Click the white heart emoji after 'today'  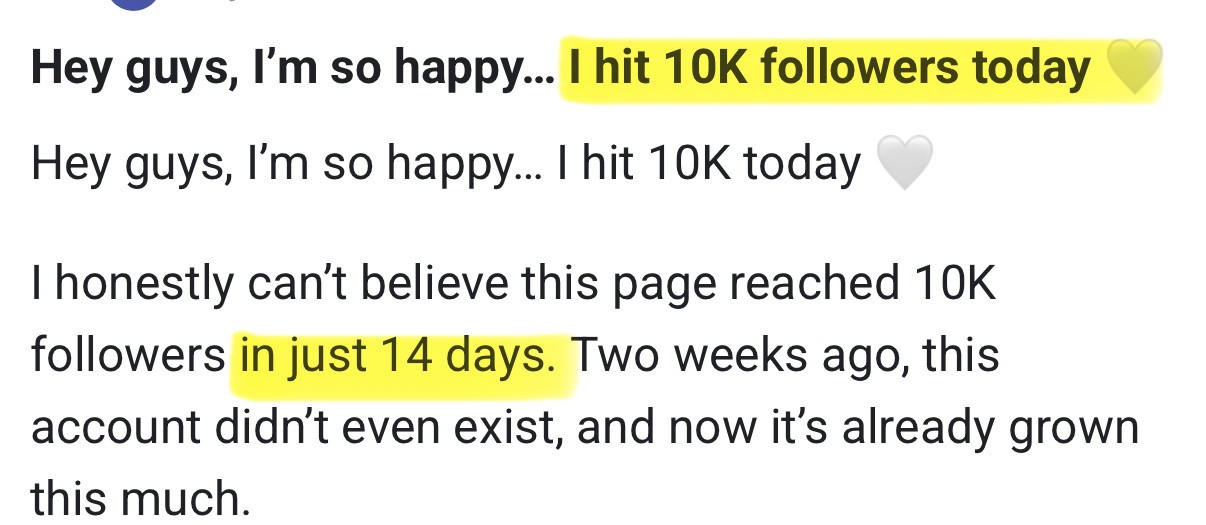point(904,164)
